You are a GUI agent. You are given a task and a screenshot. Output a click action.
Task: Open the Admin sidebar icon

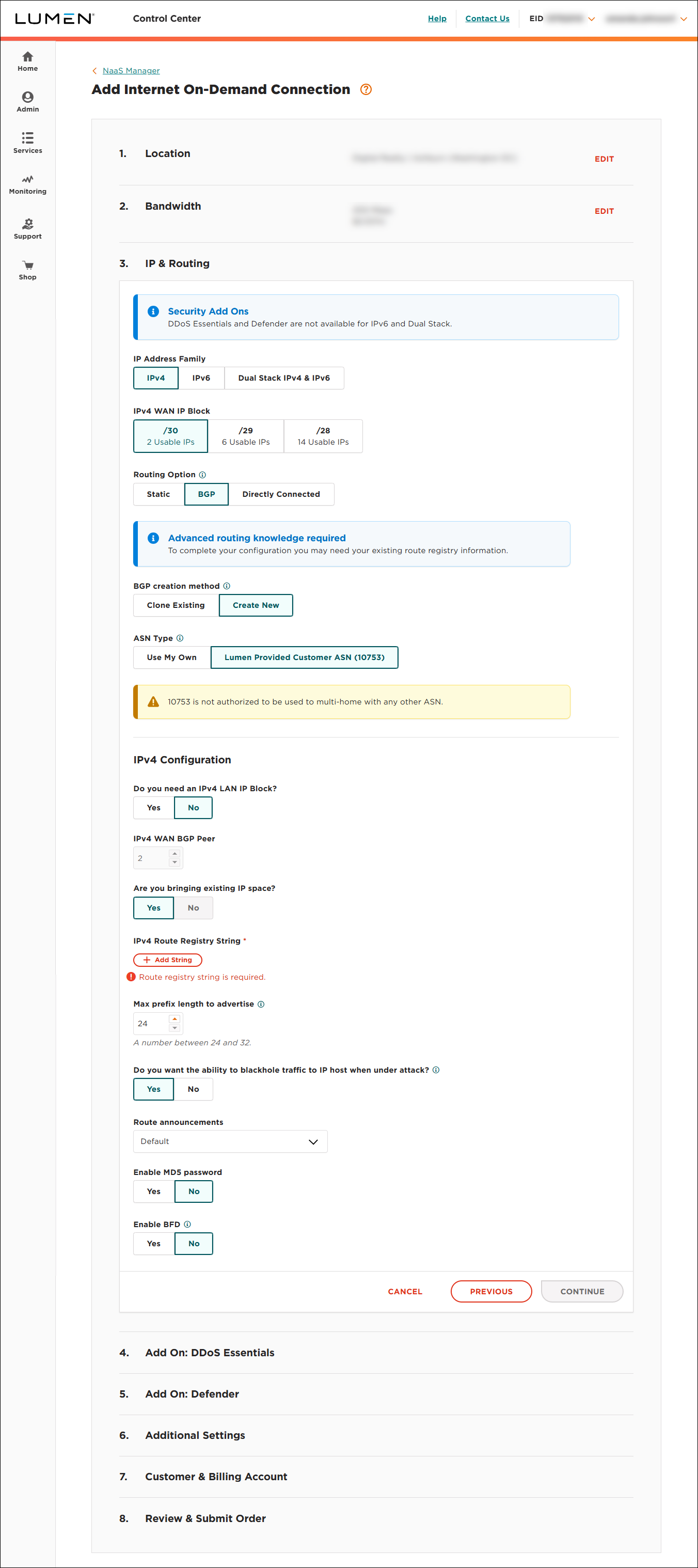[27, 98]
